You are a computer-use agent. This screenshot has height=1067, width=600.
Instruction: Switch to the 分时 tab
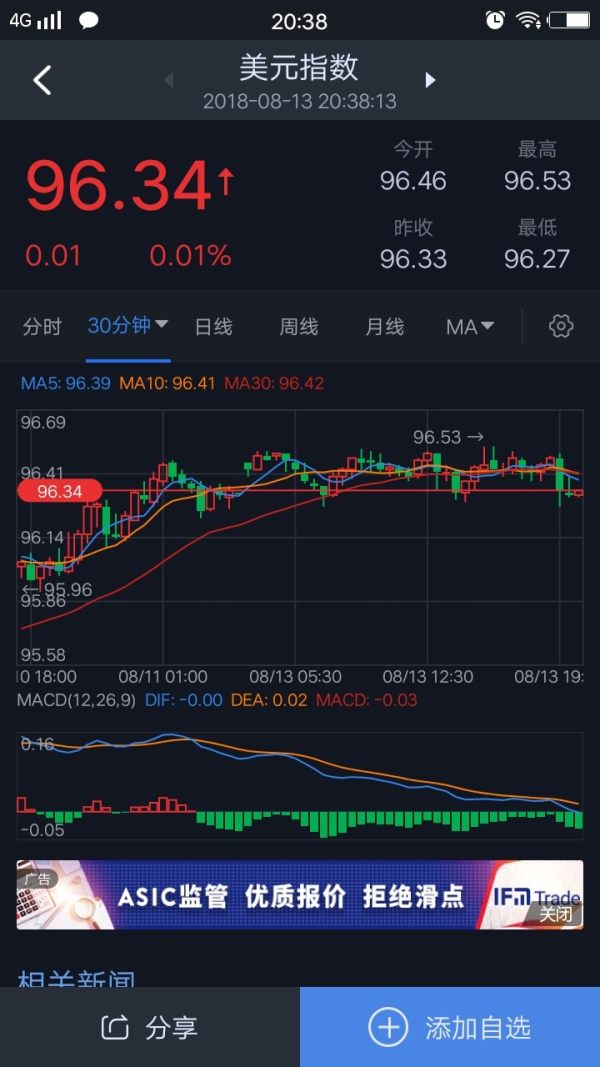pyautogui.click(x=42, y=326)
